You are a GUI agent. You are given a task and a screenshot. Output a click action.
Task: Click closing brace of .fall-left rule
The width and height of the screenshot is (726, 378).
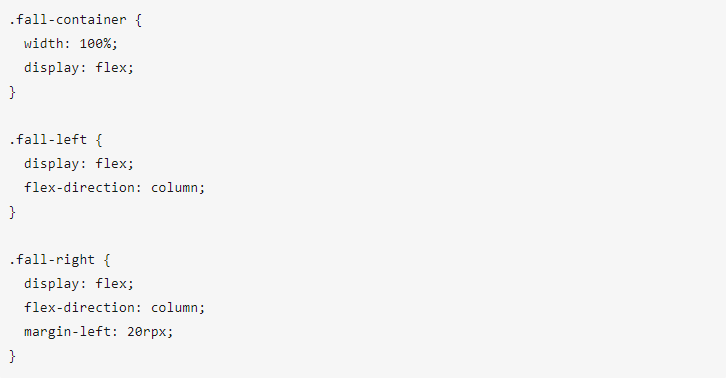click(13, 212)
